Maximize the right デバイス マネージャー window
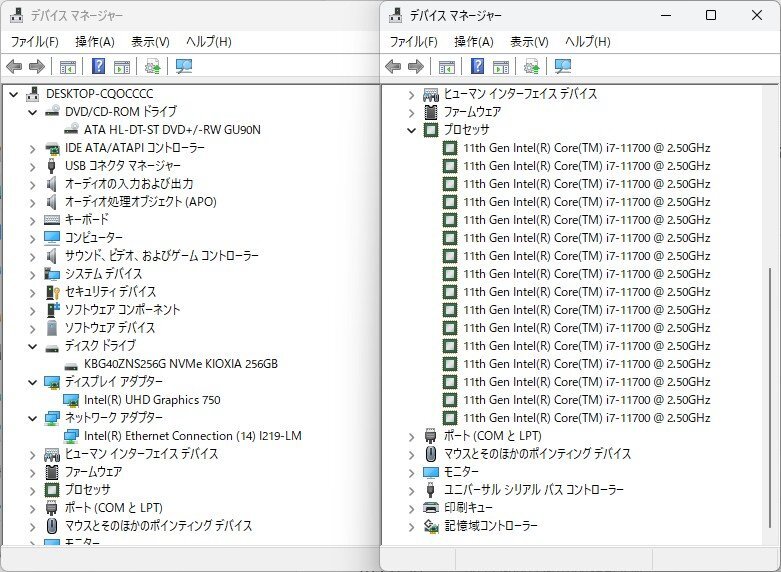 pyautogui.click(x=711, y=15)
